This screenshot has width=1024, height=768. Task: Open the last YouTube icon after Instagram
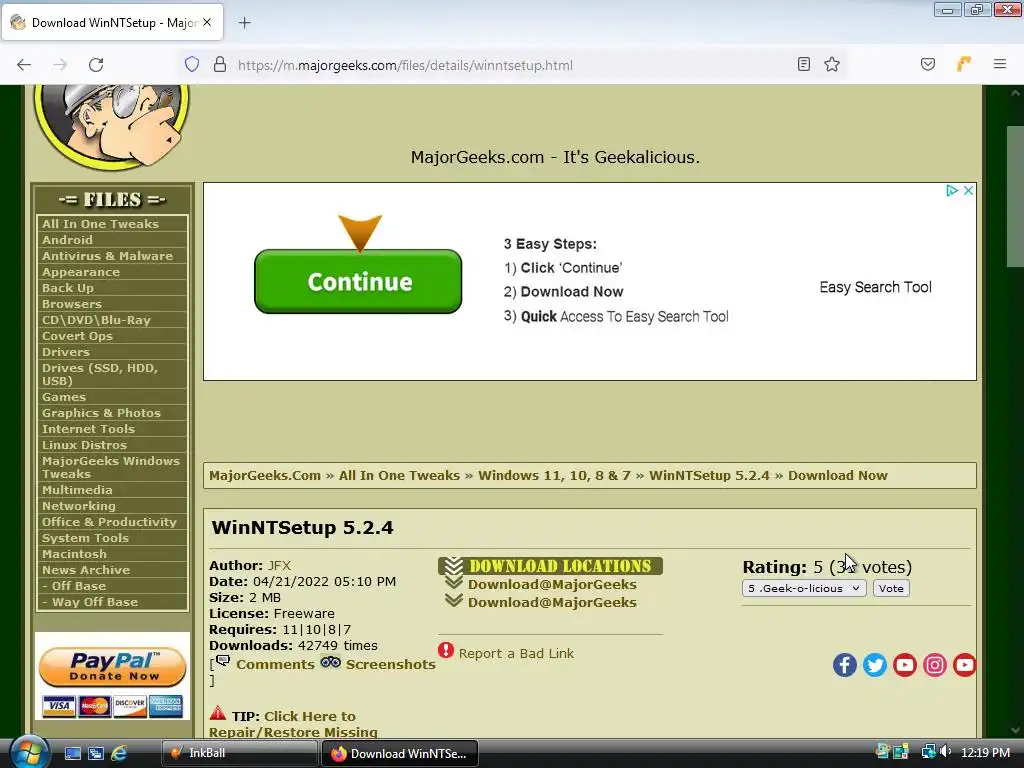click(965, 665)
